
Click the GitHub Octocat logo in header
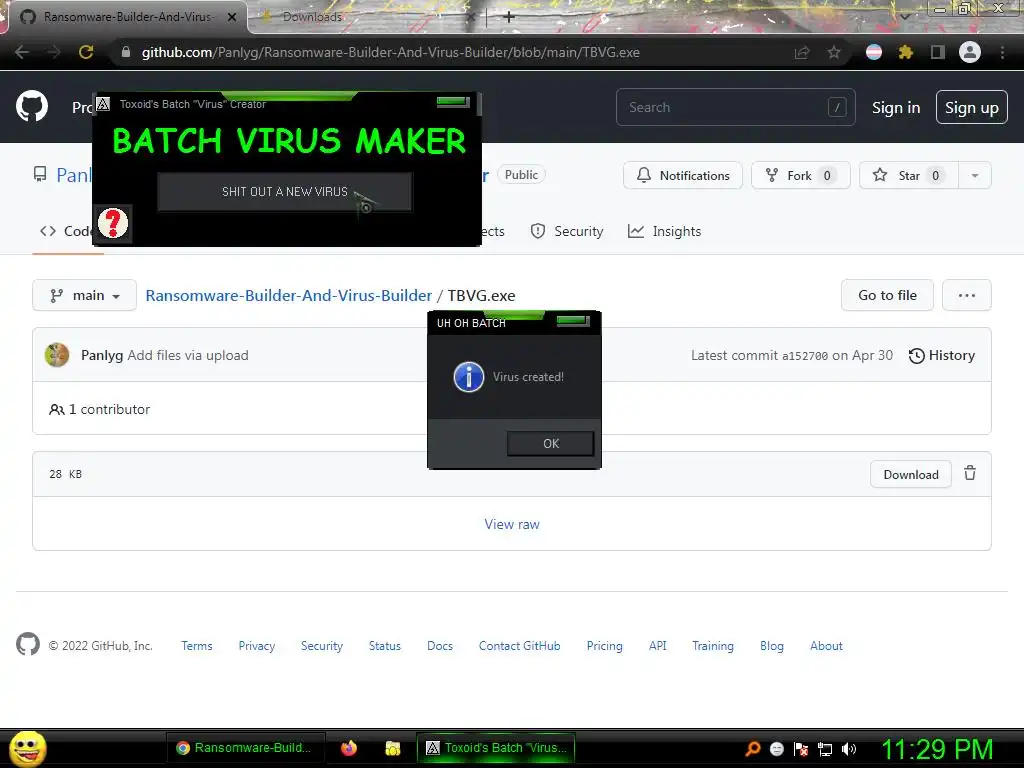click(32, 107)
